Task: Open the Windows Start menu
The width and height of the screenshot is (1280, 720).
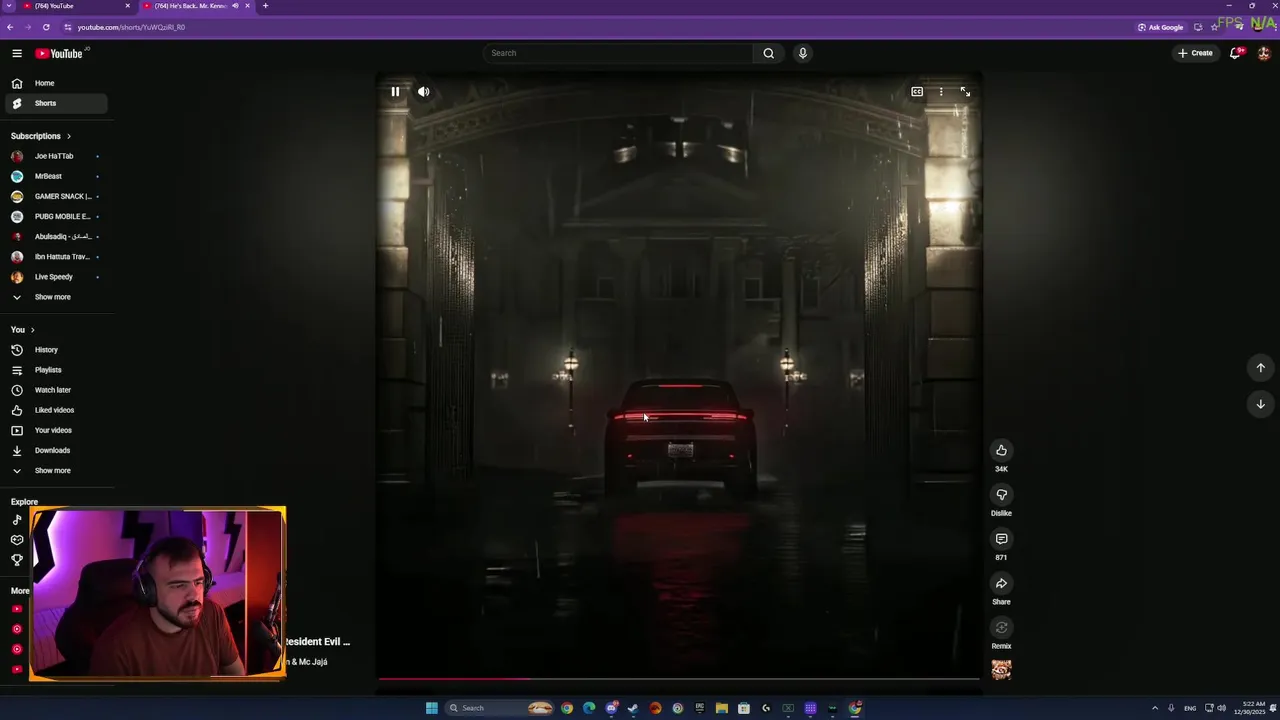Action: [431, 708]
